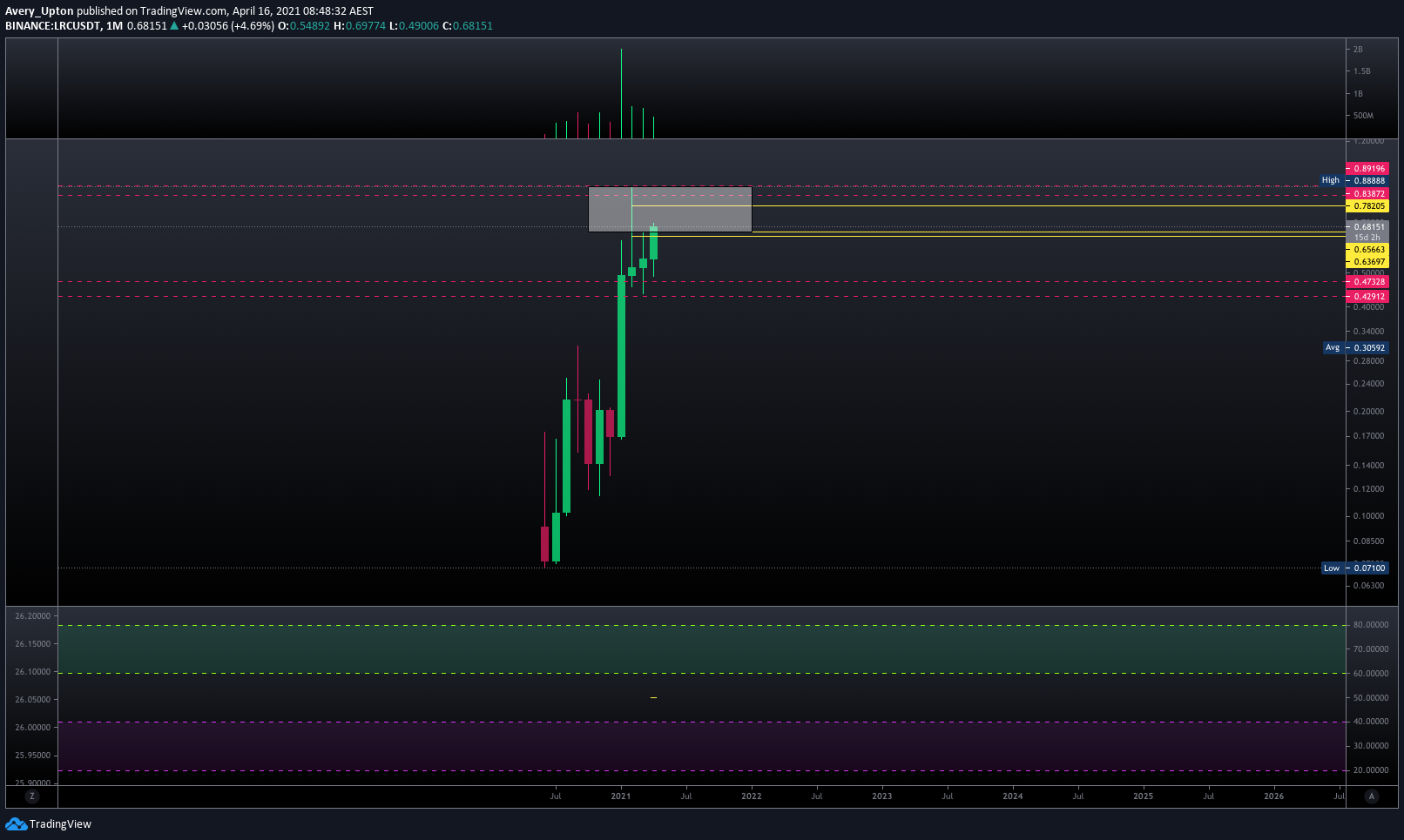This screenshot has width=1404, height=840.
Task: Click the 80.00000 oscillator axis label
Action: (1371, 625)
